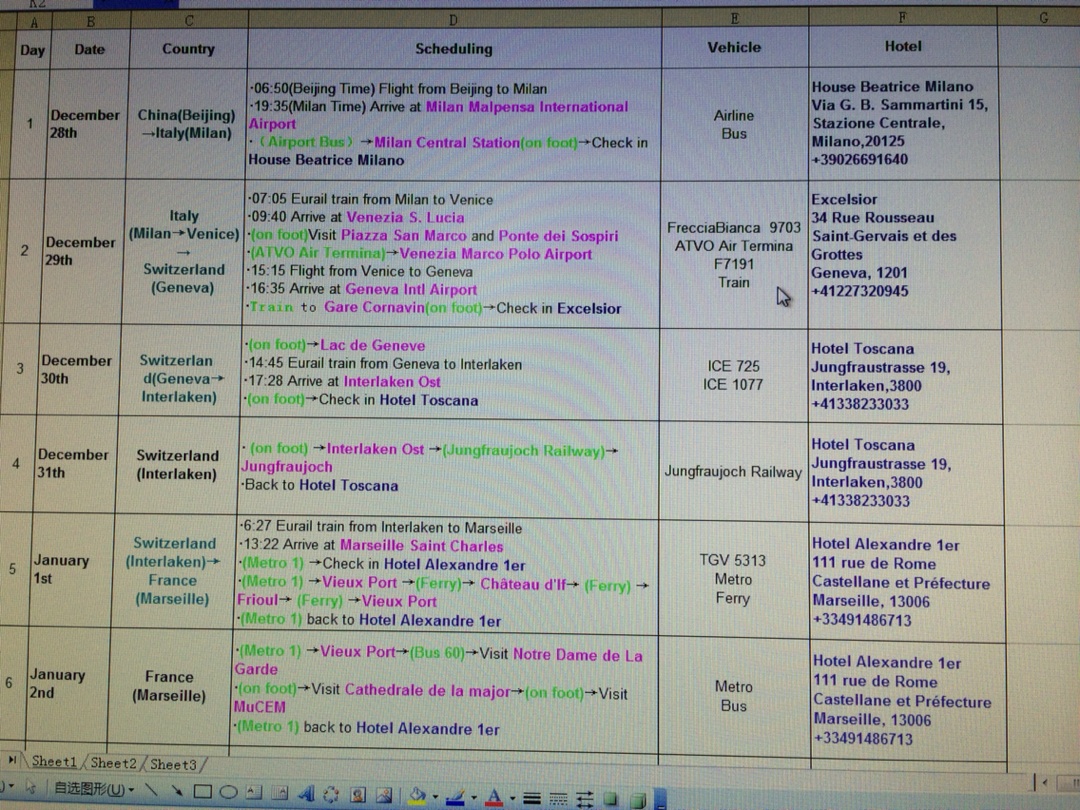This screenshot has height=810, width=1080.
Task: Click the Select Objects pointer tool
Action: [30, 788]
